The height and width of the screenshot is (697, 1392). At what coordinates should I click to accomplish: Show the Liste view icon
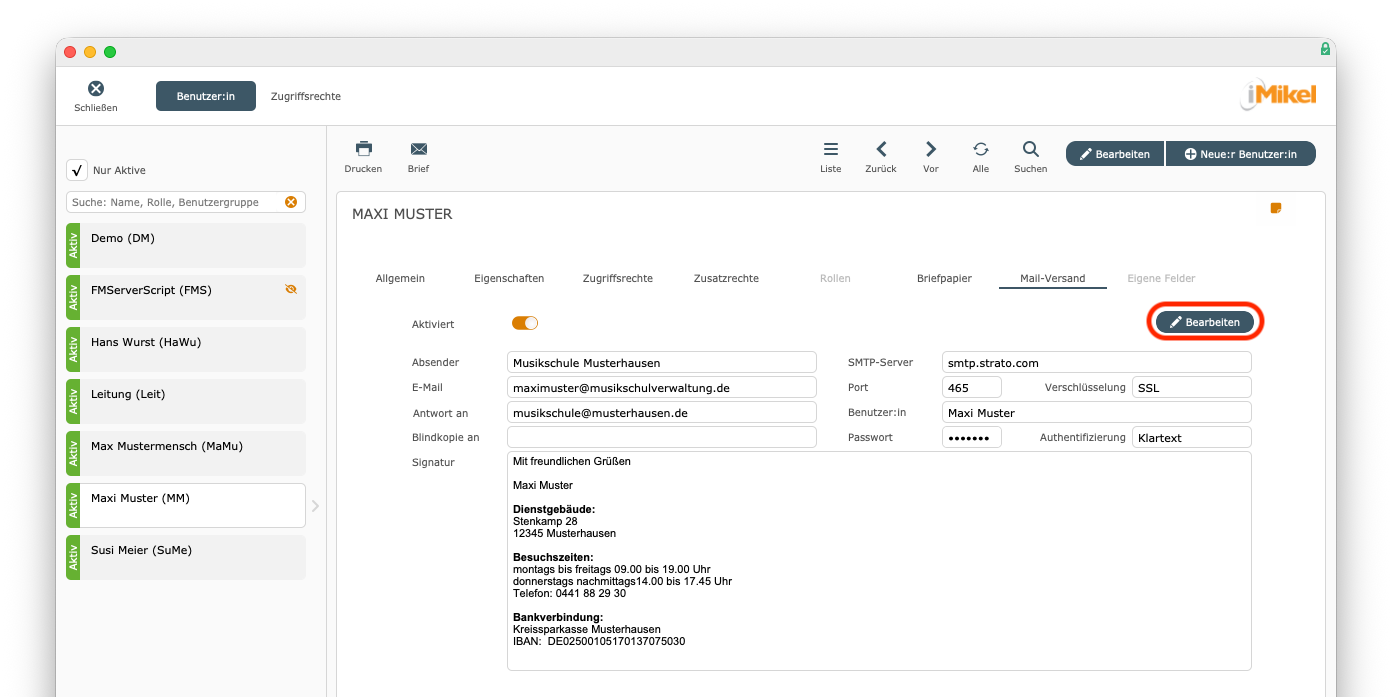coord(831,149)
